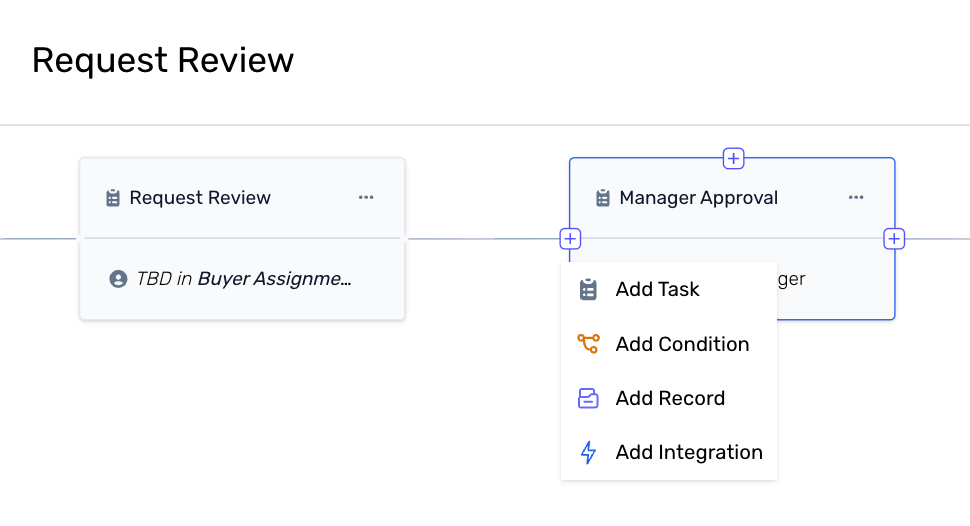Select the Request Review card title
This screenshot has width=970, height=526.
200,198
